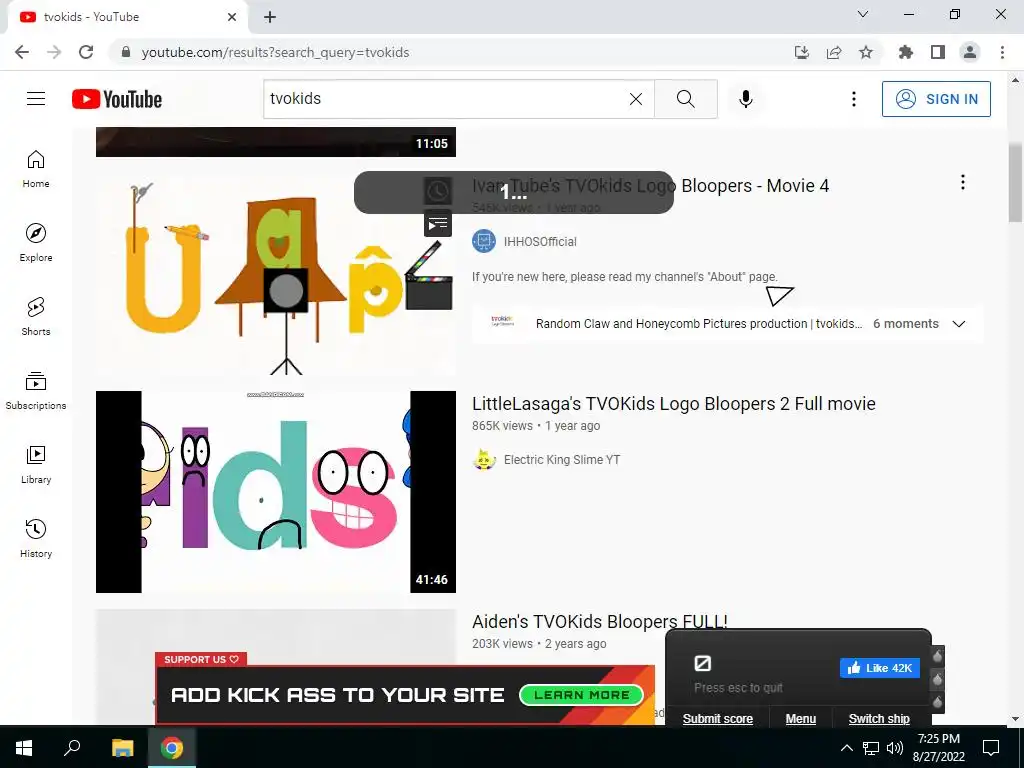The width and height of the screenshot is (1024, 768).
Task: Click the LEARN MORE ad button
Action: (581, 695)
